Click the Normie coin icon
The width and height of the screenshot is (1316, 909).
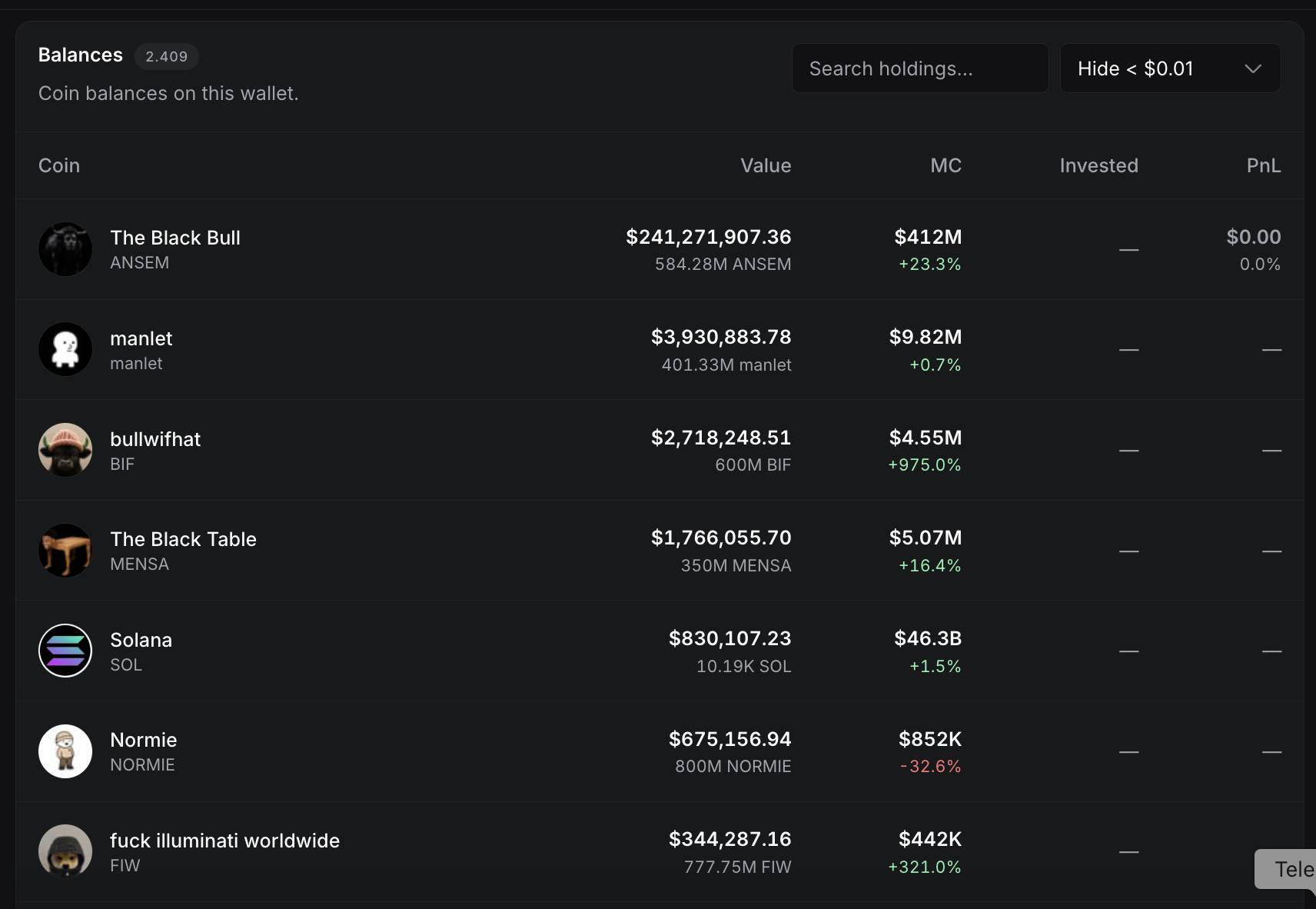65,751
